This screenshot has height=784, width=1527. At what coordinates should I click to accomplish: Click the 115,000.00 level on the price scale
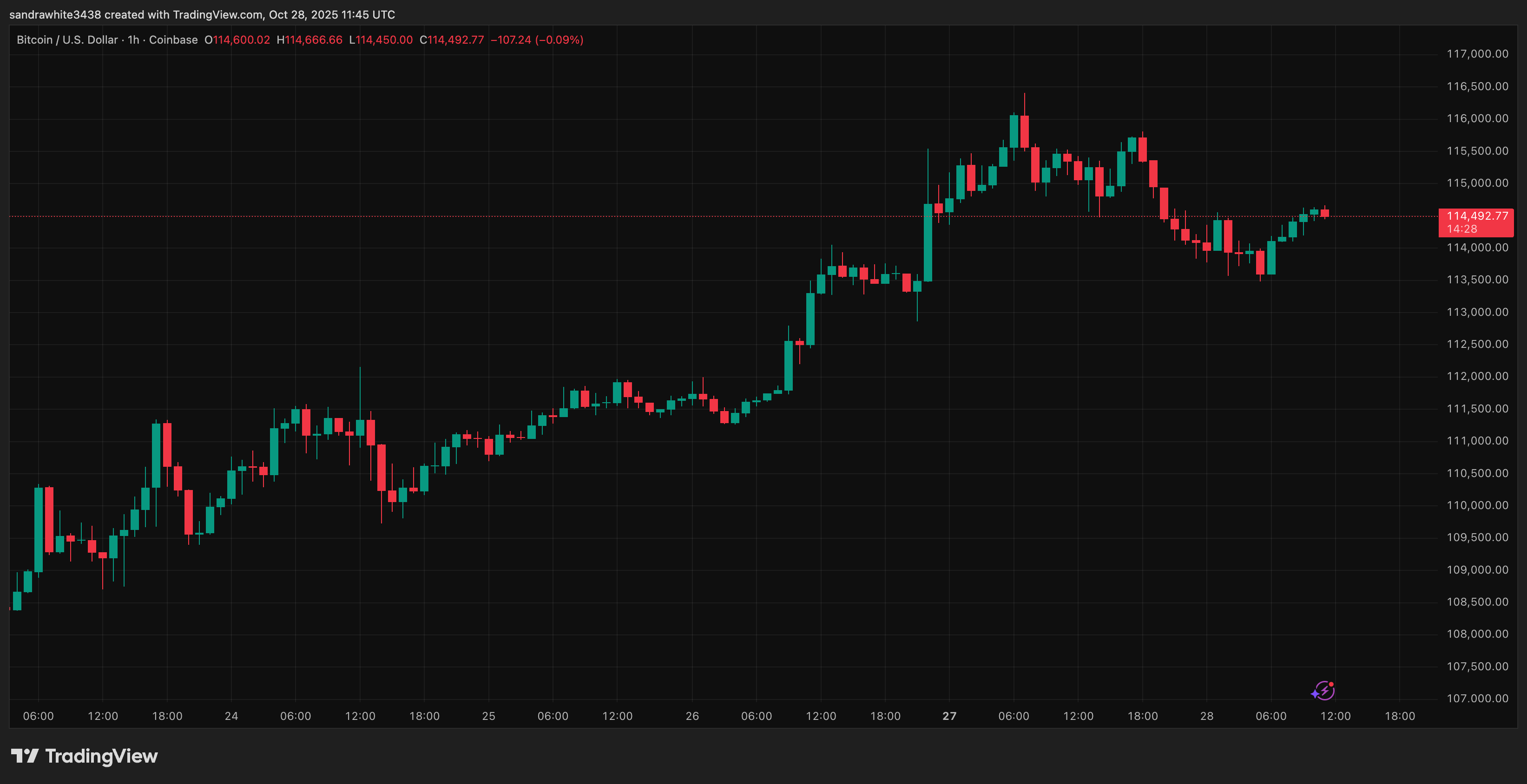tap(1477, 184)
